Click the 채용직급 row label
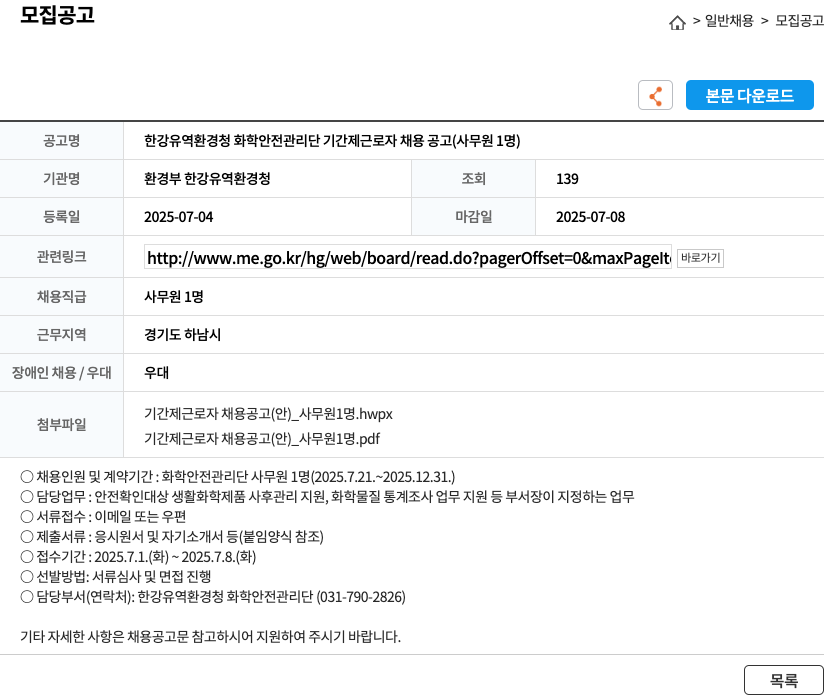 [x=61, y=296]
